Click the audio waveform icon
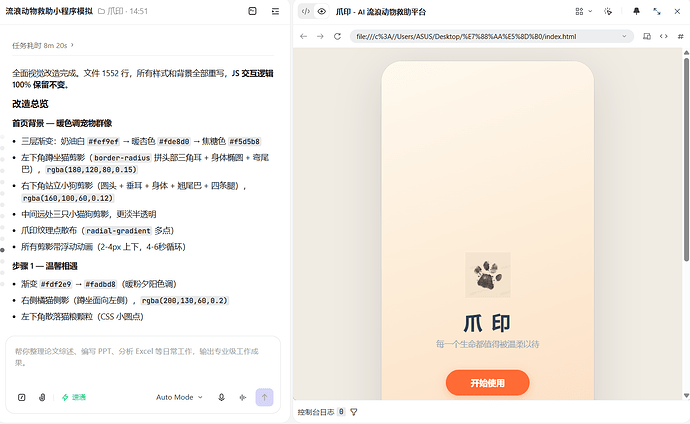The image size is (690, 424). pyautogui.click(x=242, y=397)
